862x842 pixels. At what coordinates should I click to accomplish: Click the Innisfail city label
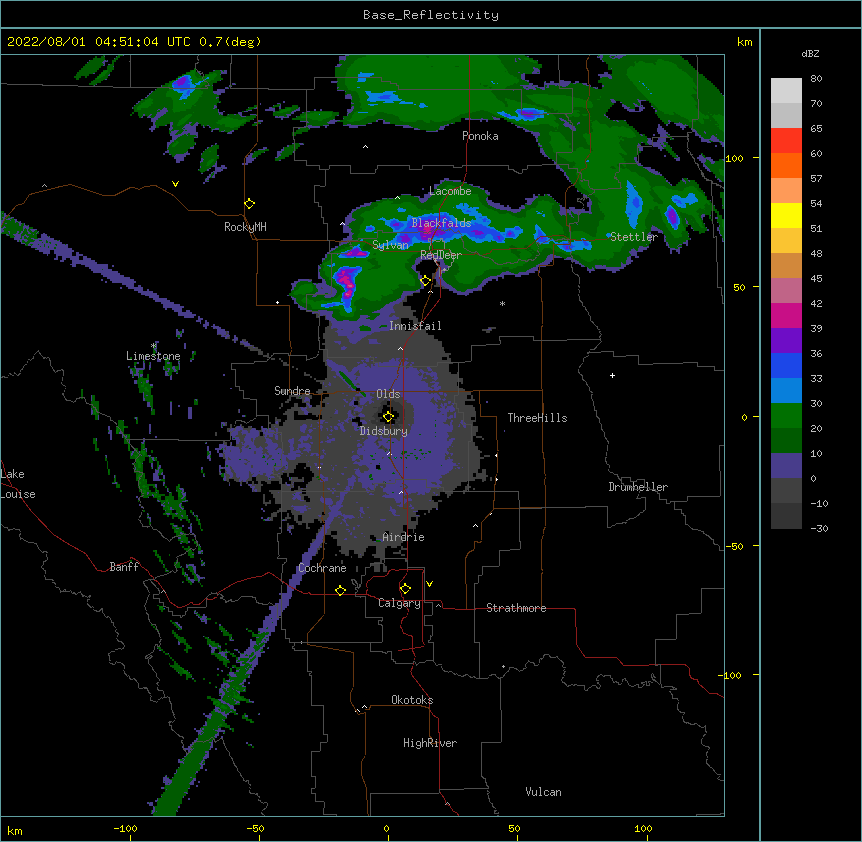pyautogui.click(x=415, y=326)
